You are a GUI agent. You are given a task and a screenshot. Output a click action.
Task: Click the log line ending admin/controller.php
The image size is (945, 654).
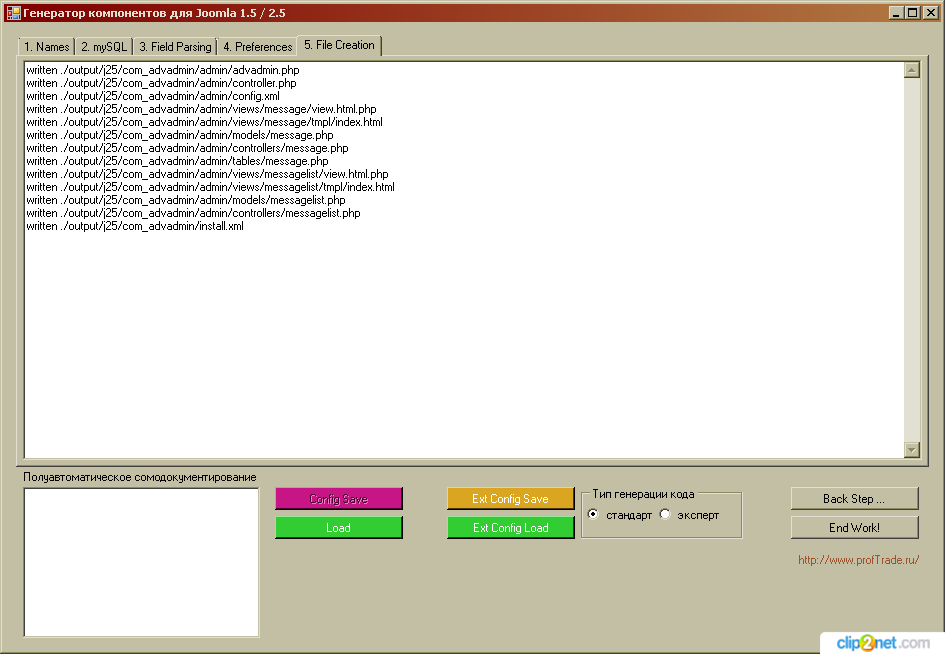tap(162, 83)
